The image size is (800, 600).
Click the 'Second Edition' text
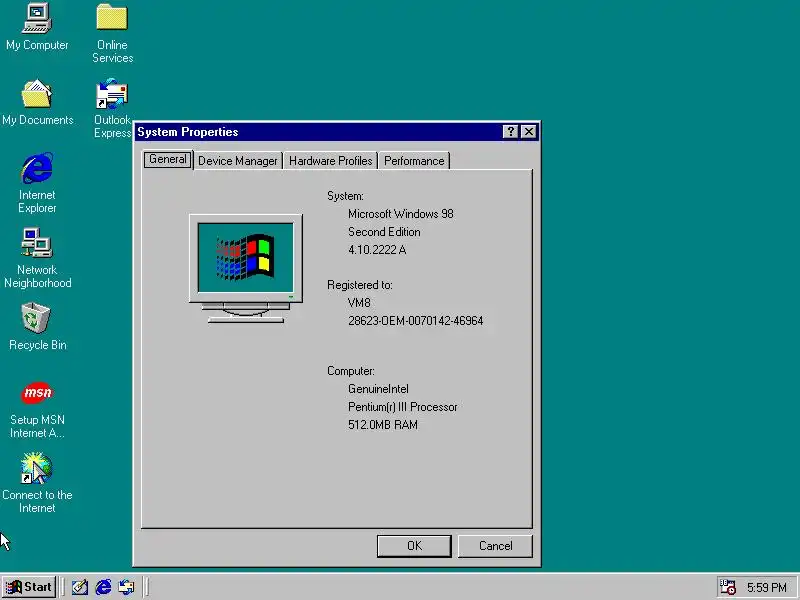(384, 232)
